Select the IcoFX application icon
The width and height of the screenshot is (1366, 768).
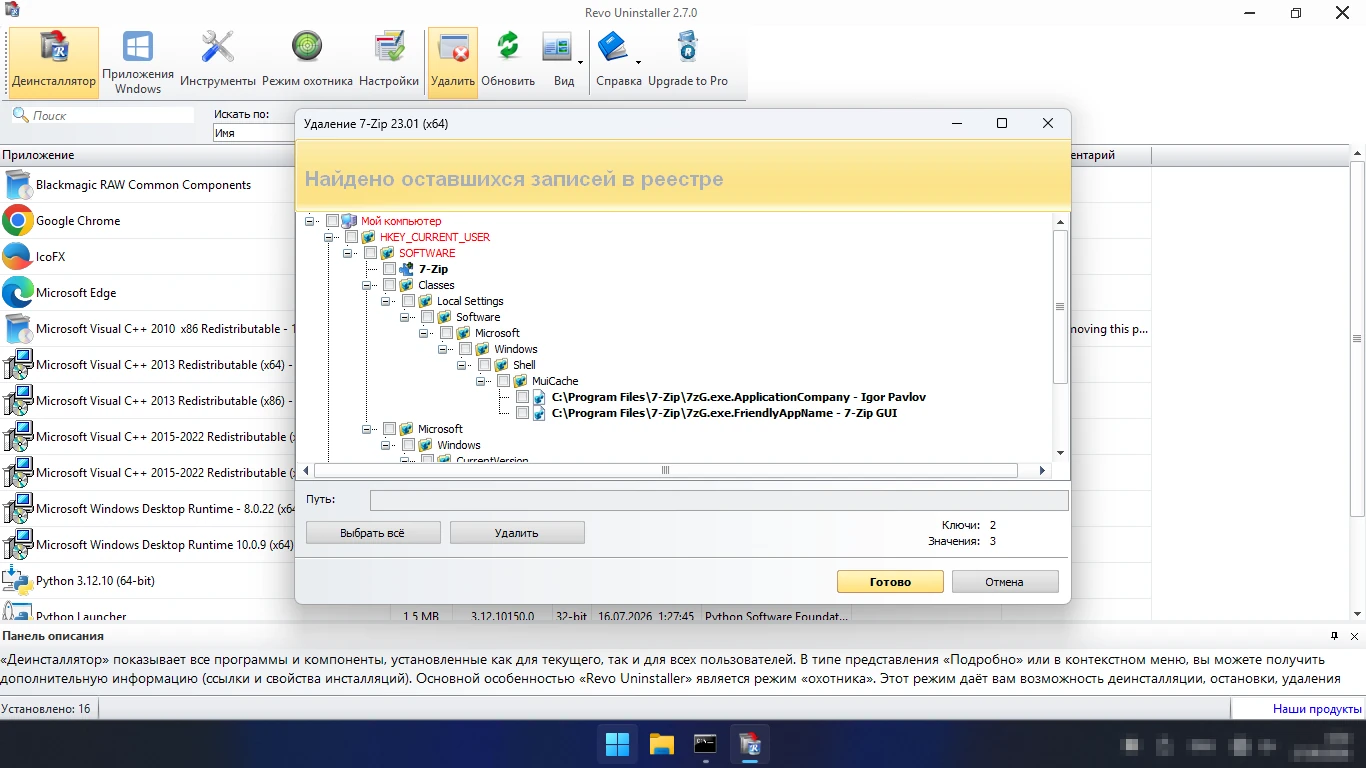coord(18,257)
